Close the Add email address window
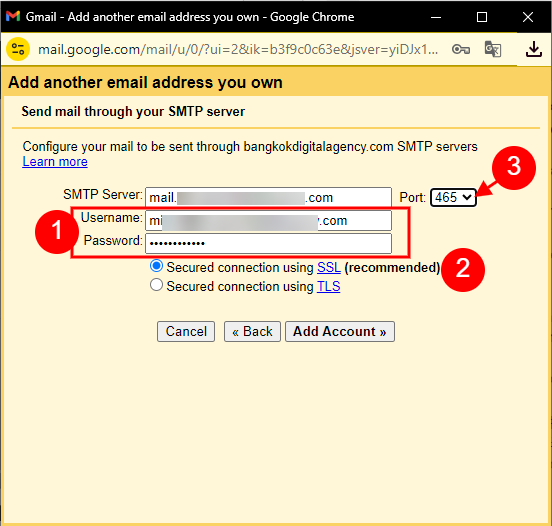The width and height of the screenshot is (552, 526). pyautogui.click(x=527, y=17)
